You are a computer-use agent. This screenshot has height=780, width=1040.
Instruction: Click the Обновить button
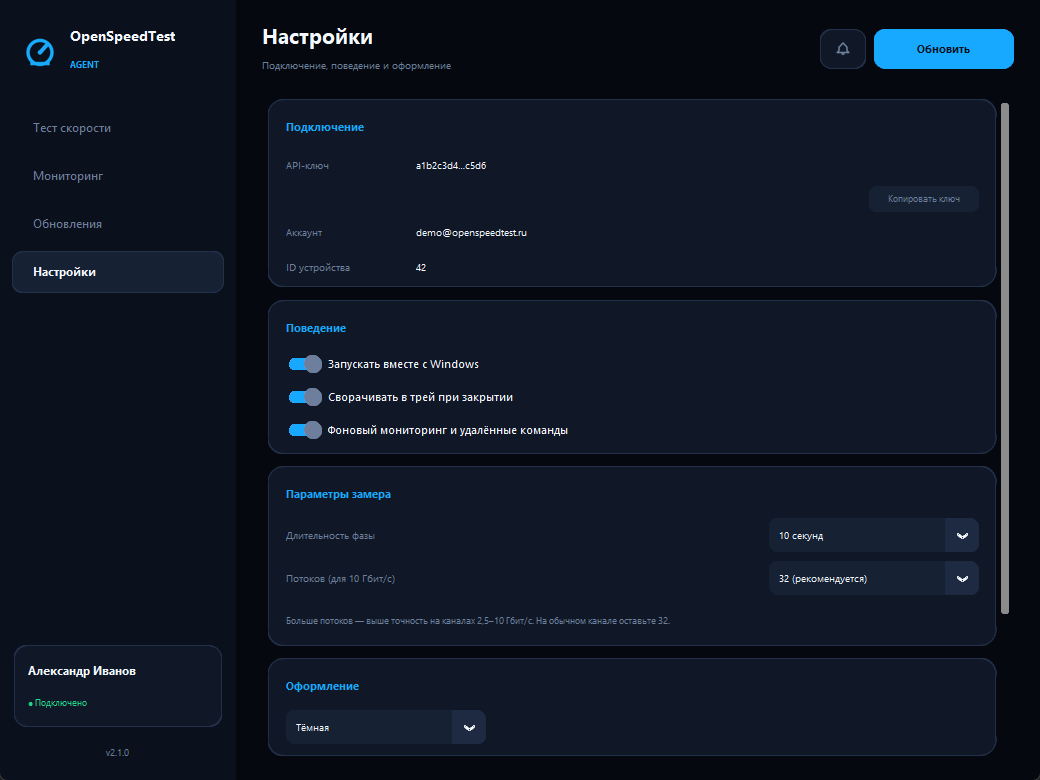[x=943, y=49]
